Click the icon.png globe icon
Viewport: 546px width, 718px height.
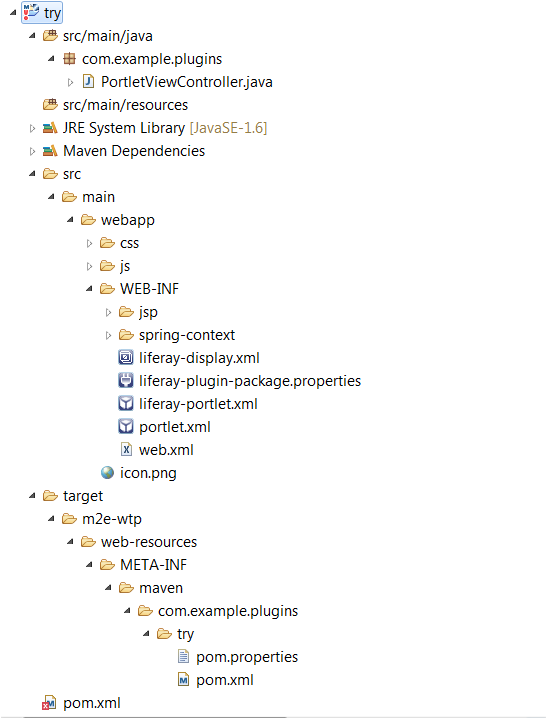107,472
